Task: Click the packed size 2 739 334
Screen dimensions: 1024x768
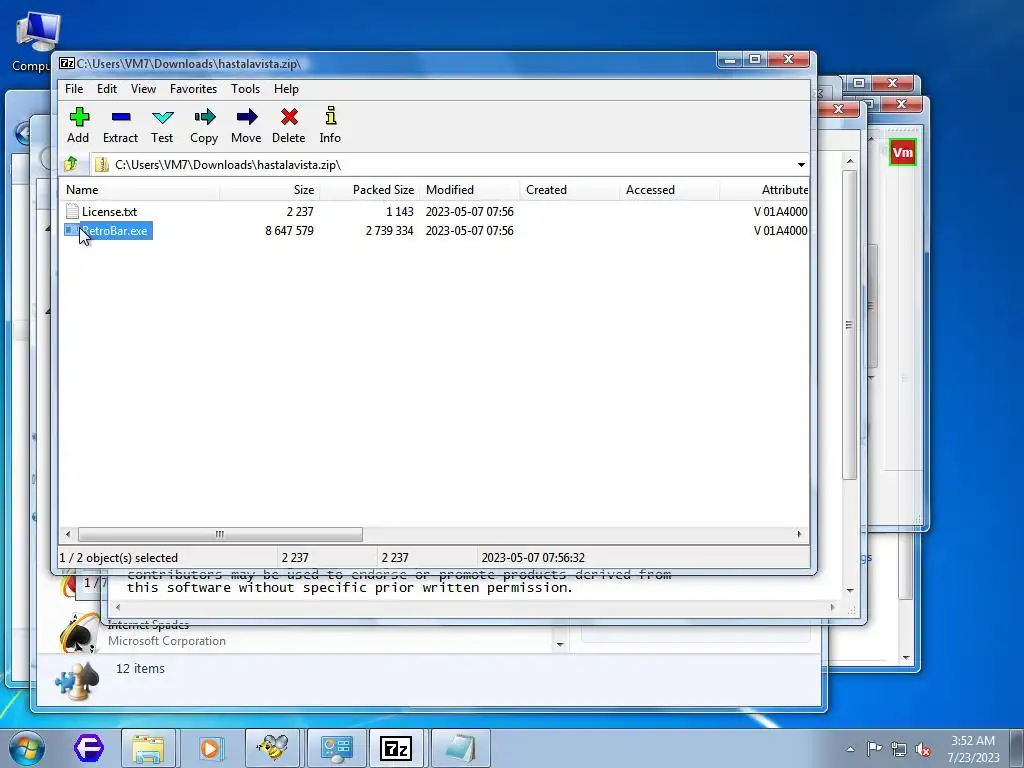Action: [389, 231]
